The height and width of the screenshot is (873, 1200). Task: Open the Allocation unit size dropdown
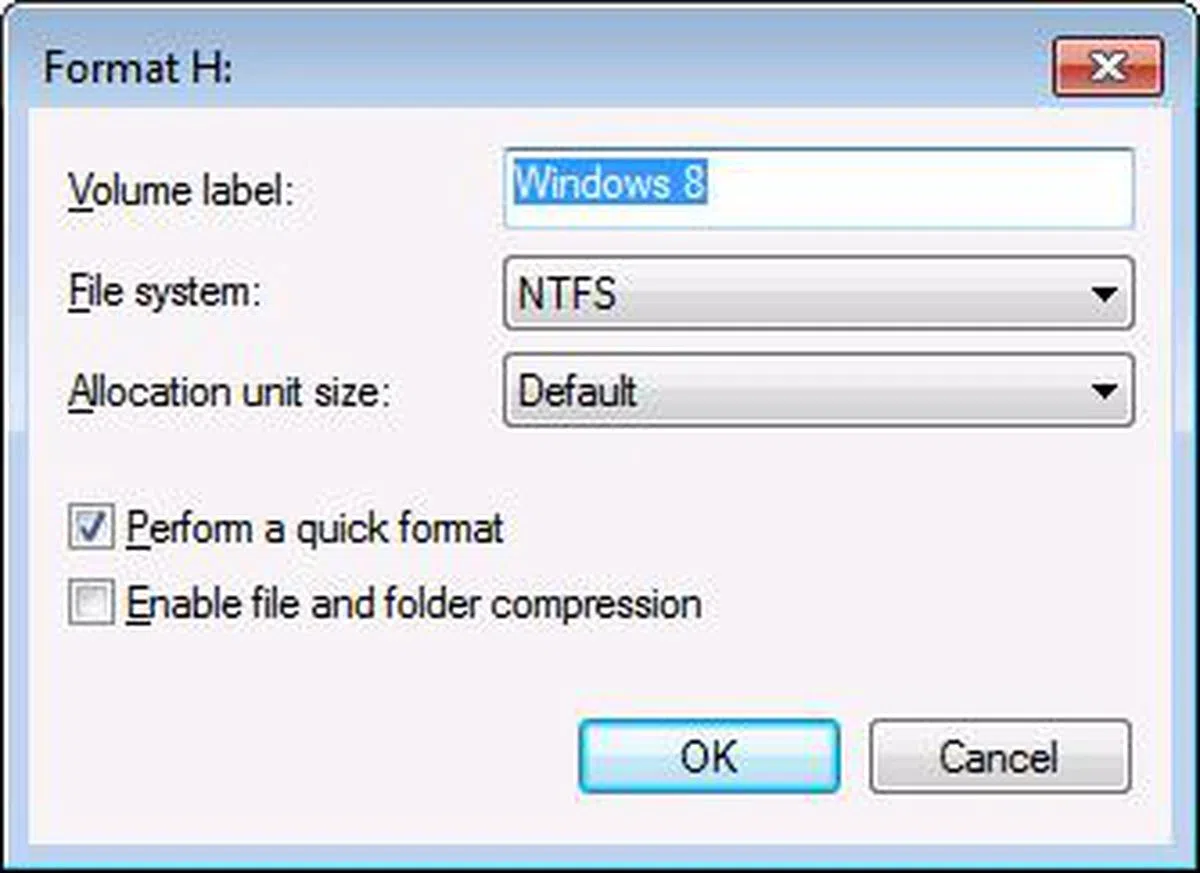coord(818,390)
